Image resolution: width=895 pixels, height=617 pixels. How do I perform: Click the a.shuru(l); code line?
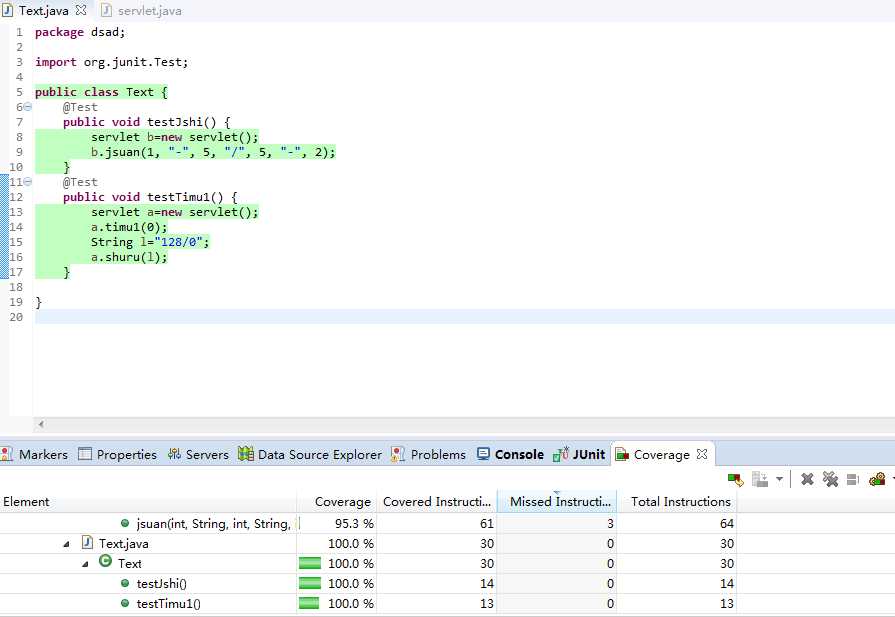click(x=129, y=257)
